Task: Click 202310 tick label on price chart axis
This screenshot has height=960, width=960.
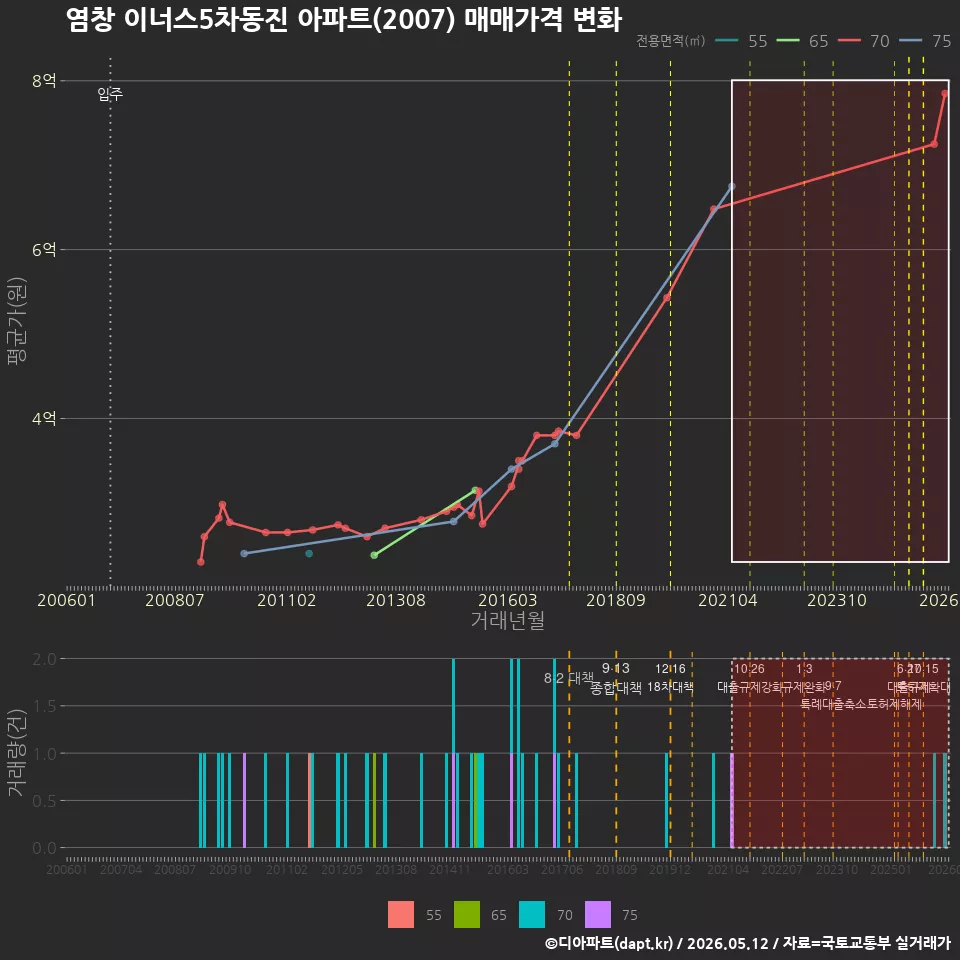Action: click(837, 600)
